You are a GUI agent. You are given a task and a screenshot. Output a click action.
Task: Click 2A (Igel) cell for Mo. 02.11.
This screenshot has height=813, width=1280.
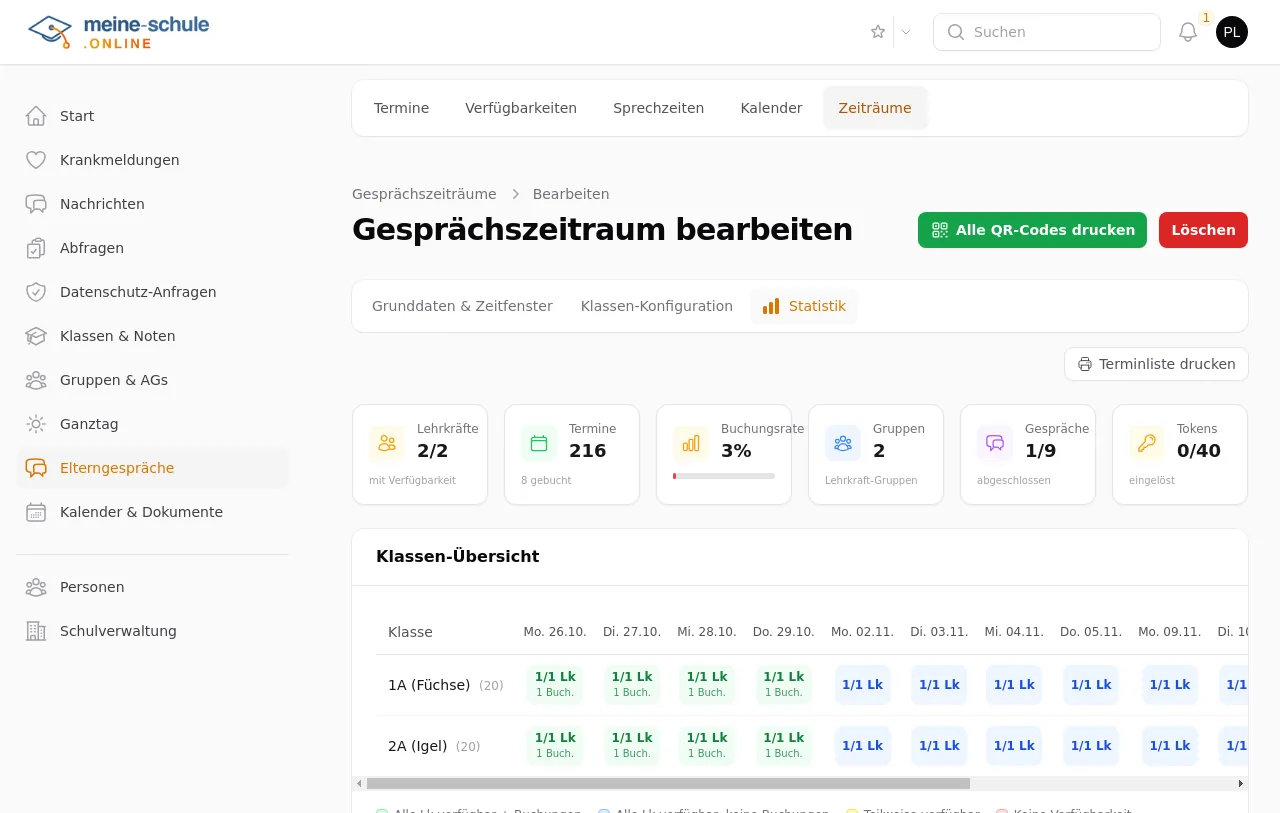[x=862, y=746]
